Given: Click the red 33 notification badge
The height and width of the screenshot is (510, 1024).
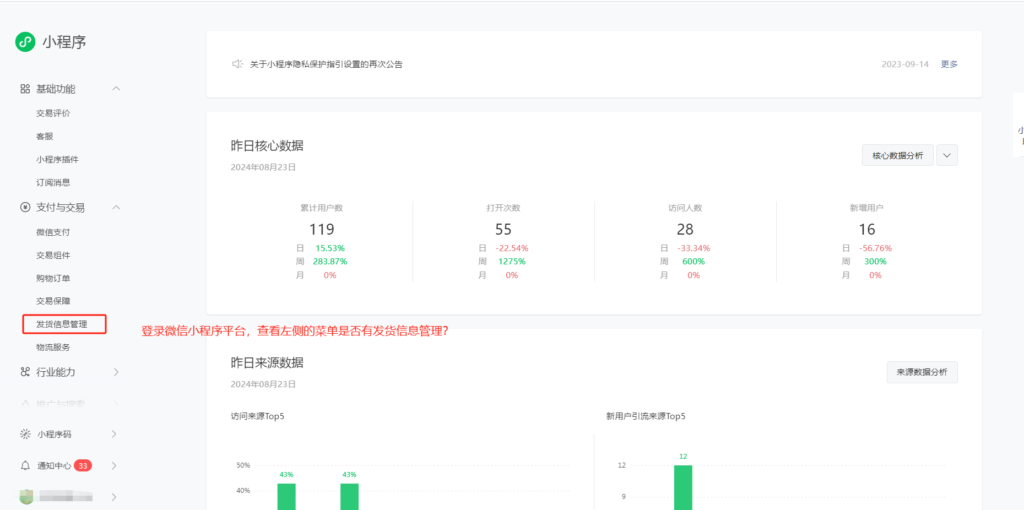Looking at the screenshot, I should coord(83,466).
